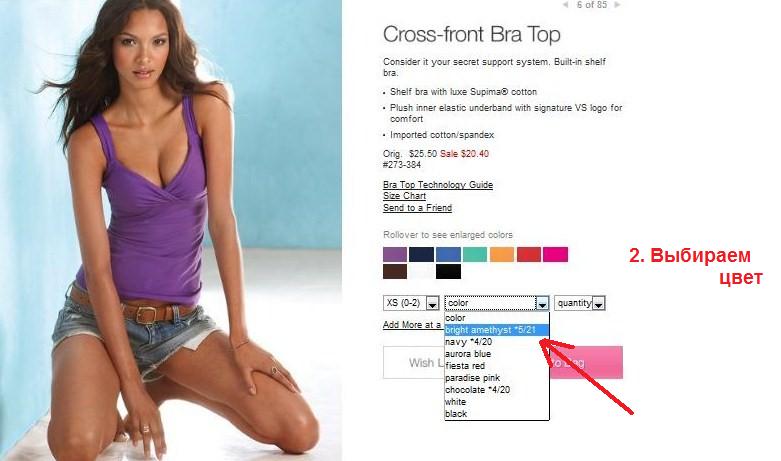Open the size dropdown XS (0-2)

(411, 303)
